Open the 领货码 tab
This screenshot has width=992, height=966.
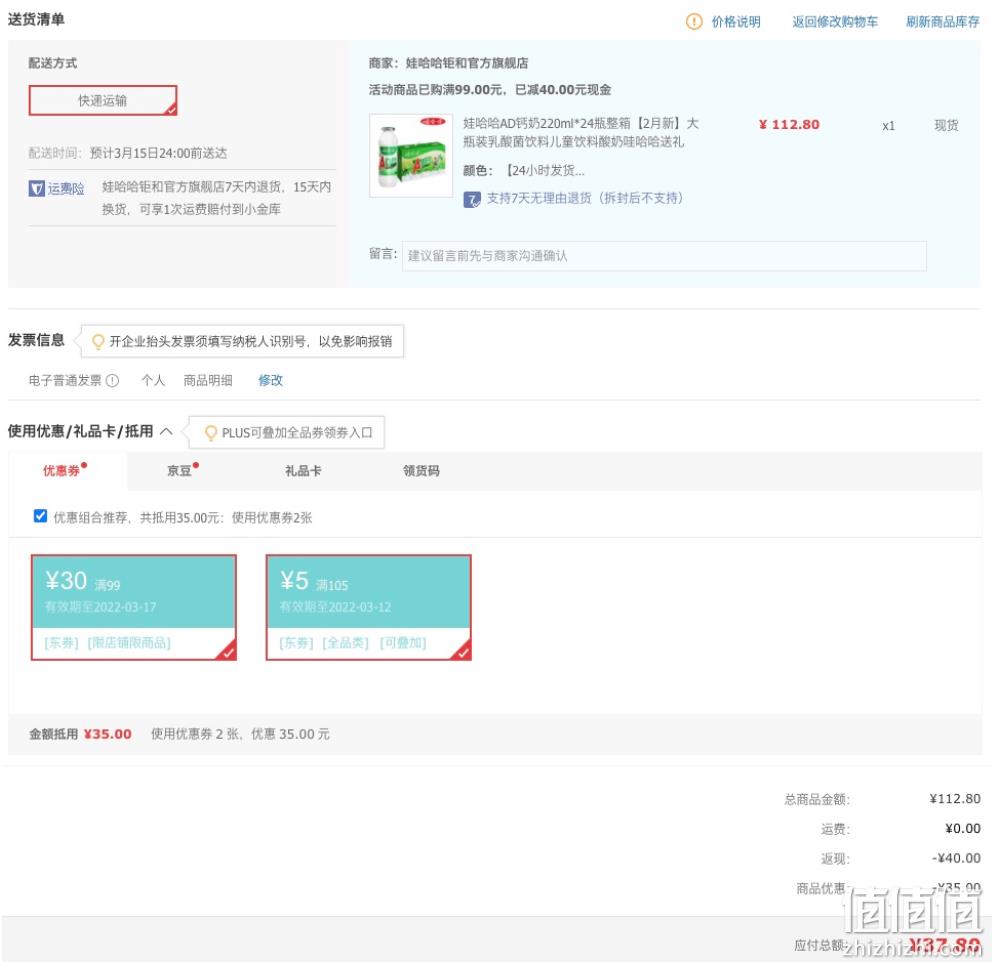coord(421,471)
